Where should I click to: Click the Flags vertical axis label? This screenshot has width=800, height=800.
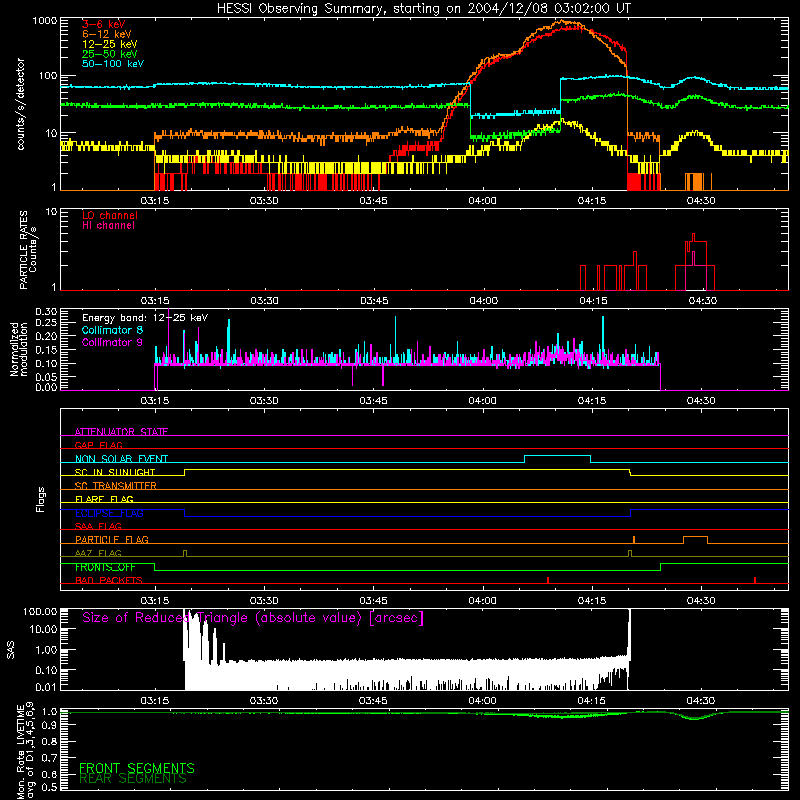click(x=40, y=499)
